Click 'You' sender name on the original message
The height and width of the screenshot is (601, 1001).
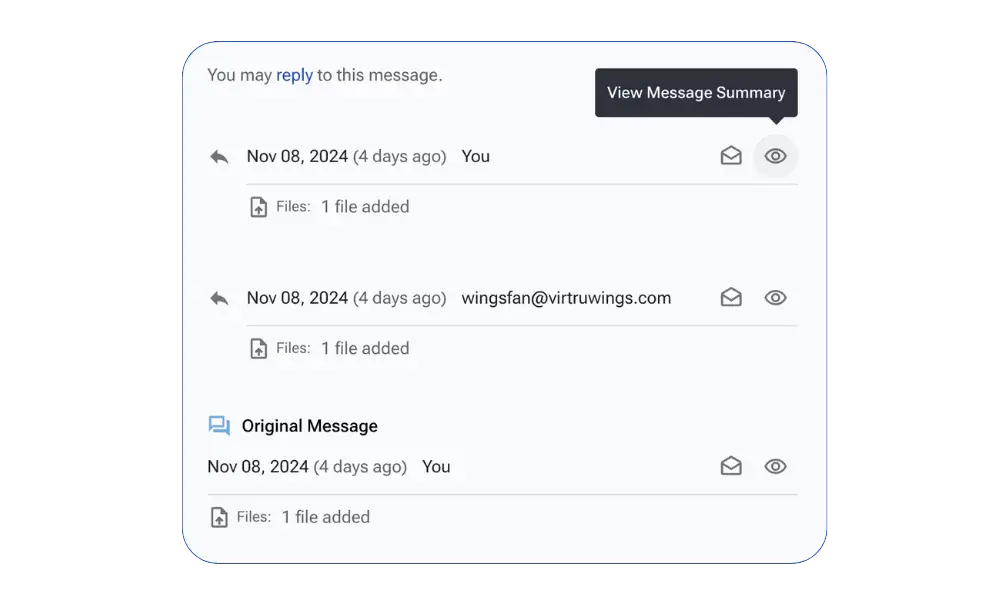(x=436, y=467)
